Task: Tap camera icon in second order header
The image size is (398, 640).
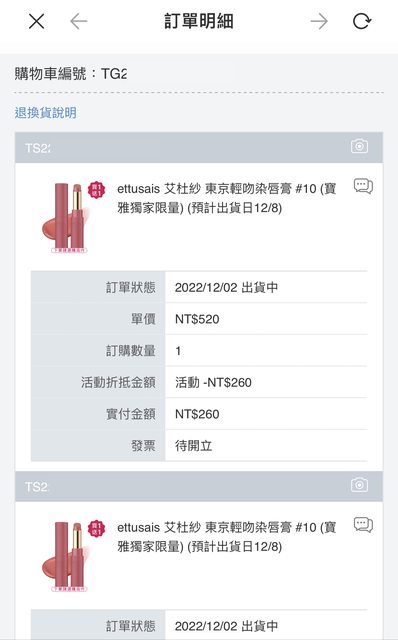Action: tap(359, 485)
